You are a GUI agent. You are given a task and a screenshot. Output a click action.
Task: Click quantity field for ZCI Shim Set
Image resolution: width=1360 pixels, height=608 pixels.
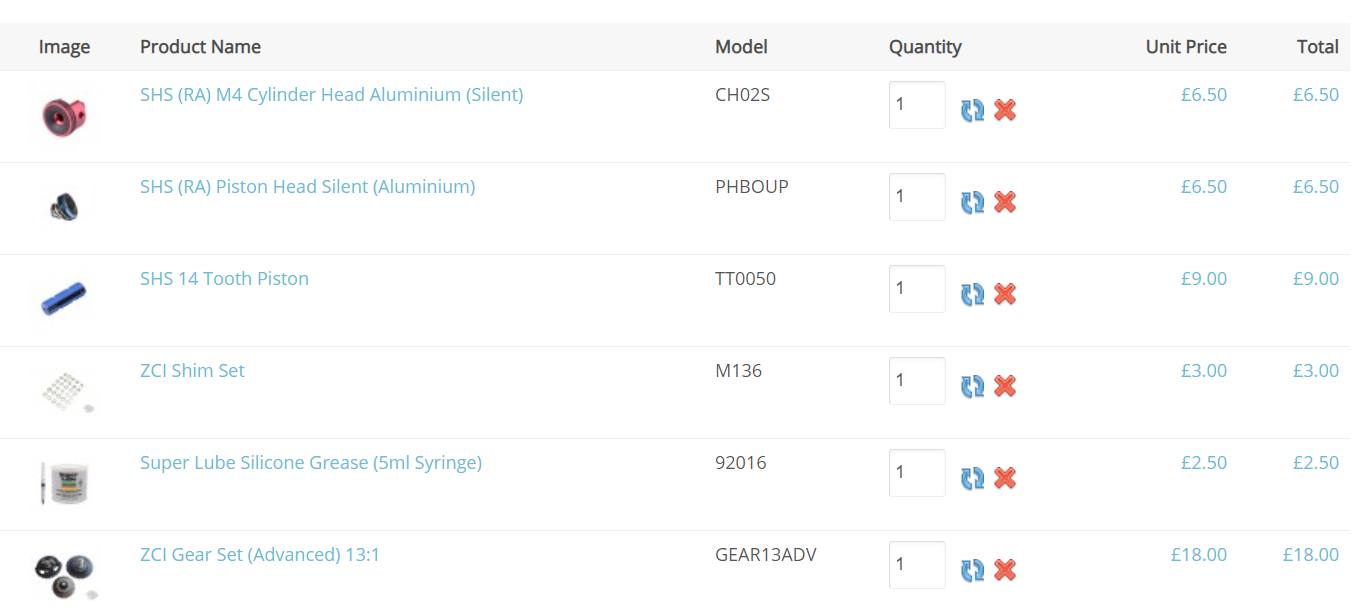tap(916, 381)
